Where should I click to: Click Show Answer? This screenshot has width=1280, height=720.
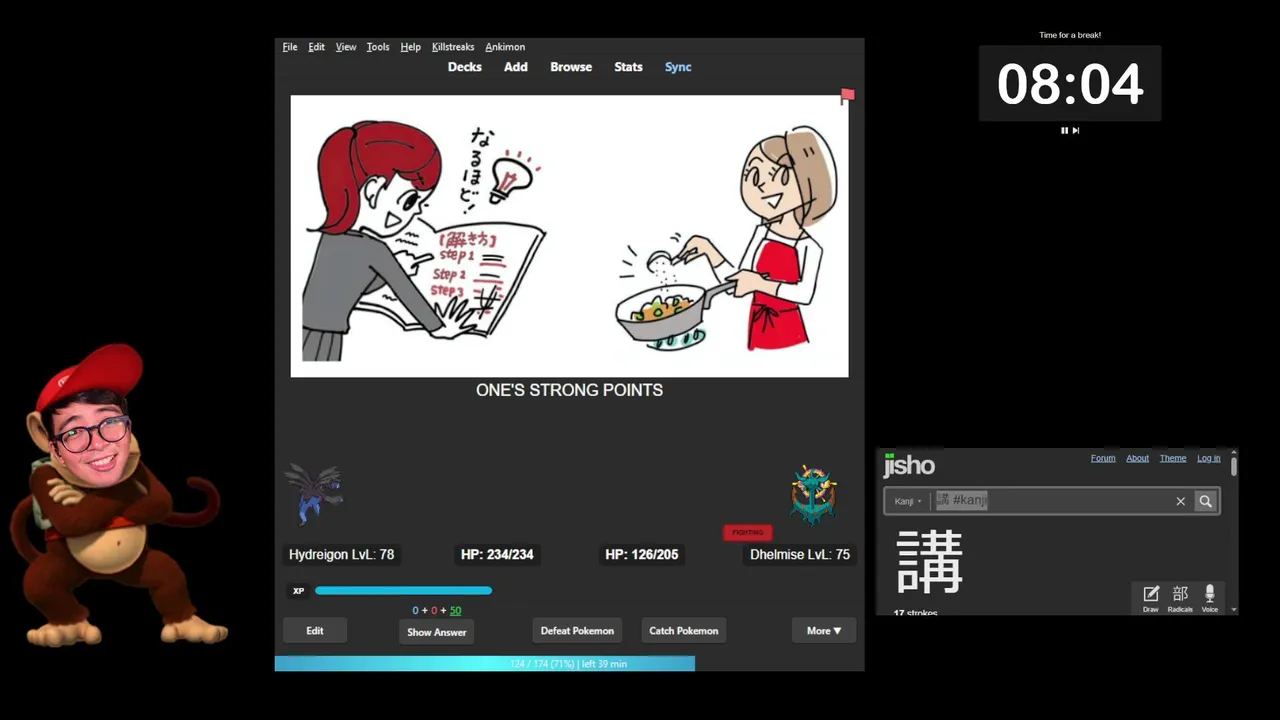coord(436,632)
